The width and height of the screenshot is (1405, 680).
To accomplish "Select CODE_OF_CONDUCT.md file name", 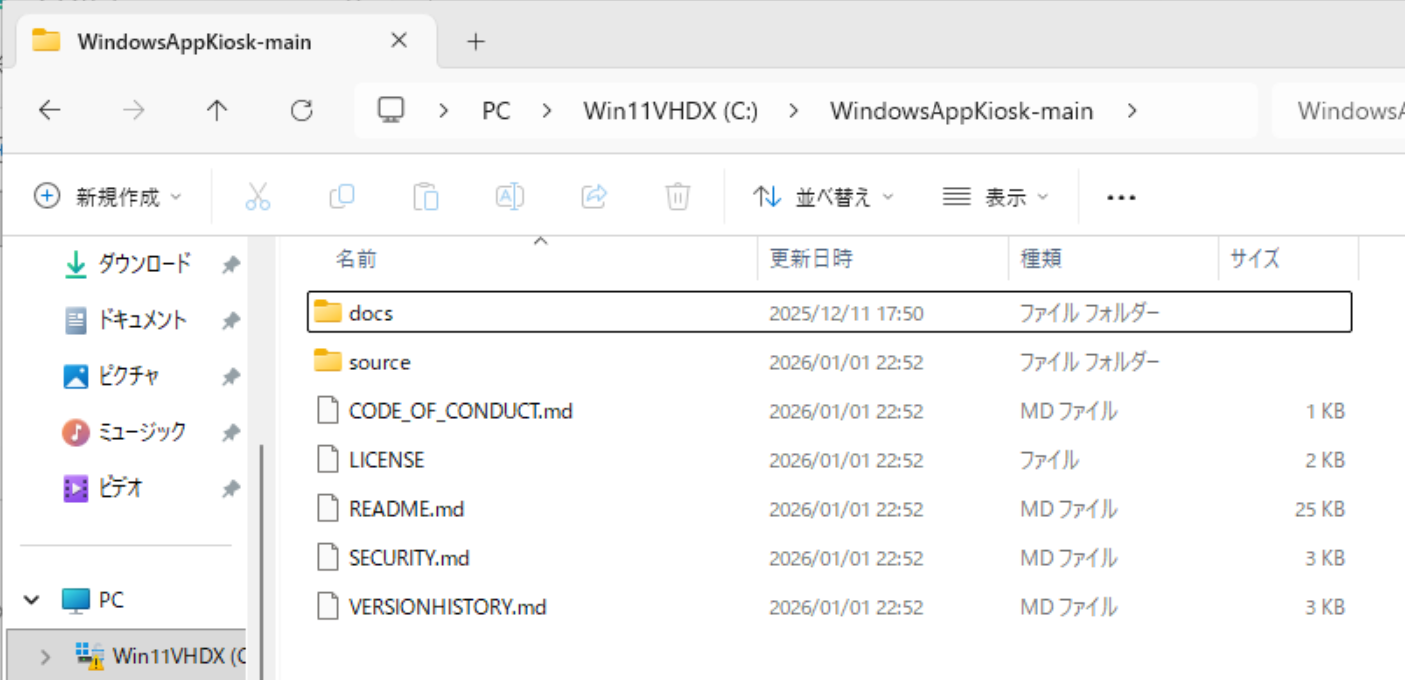I will coord(461,411).
